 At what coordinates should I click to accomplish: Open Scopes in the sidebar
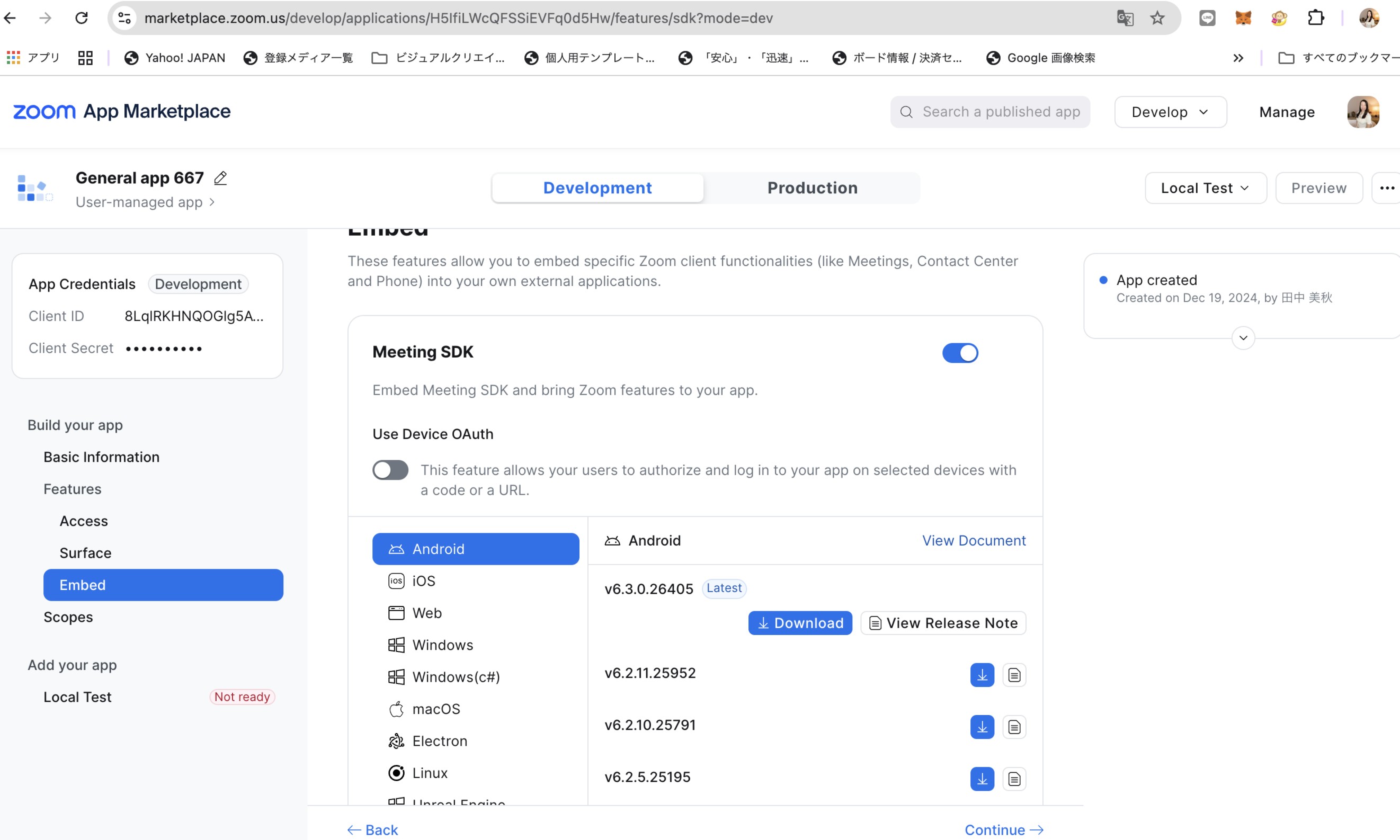point(68,617)
